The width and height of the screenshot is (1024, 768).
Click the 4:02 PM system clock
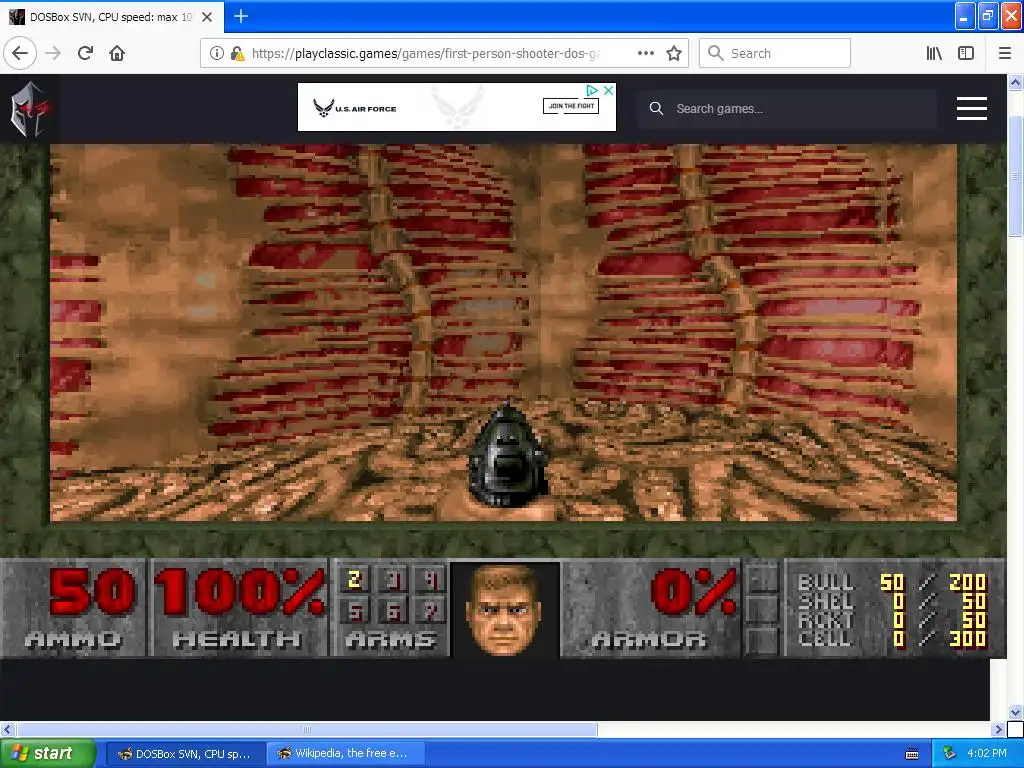click(x=987, y=754)
